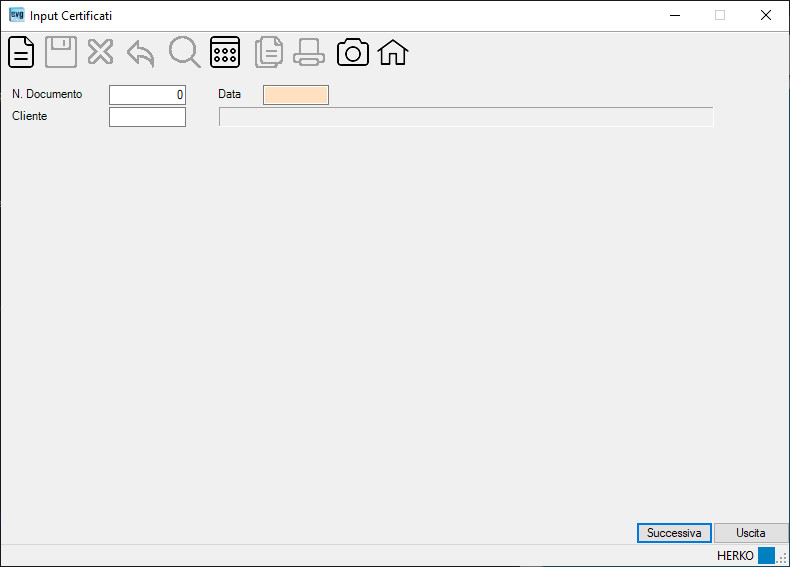Focus the N. Documento input field
This screenshot has height=567, width=790.
(x=148, y=95)
